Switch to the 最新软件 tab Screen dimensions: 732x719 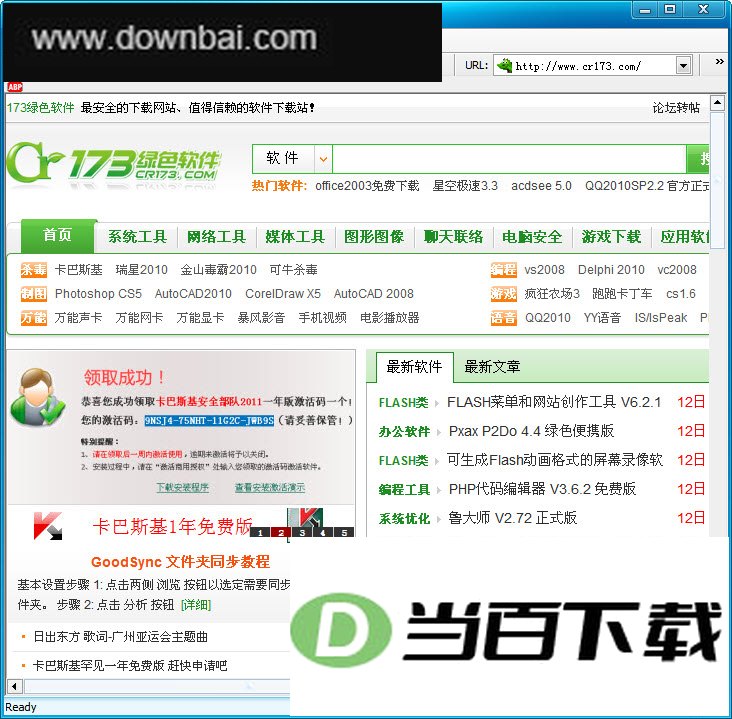415,367
